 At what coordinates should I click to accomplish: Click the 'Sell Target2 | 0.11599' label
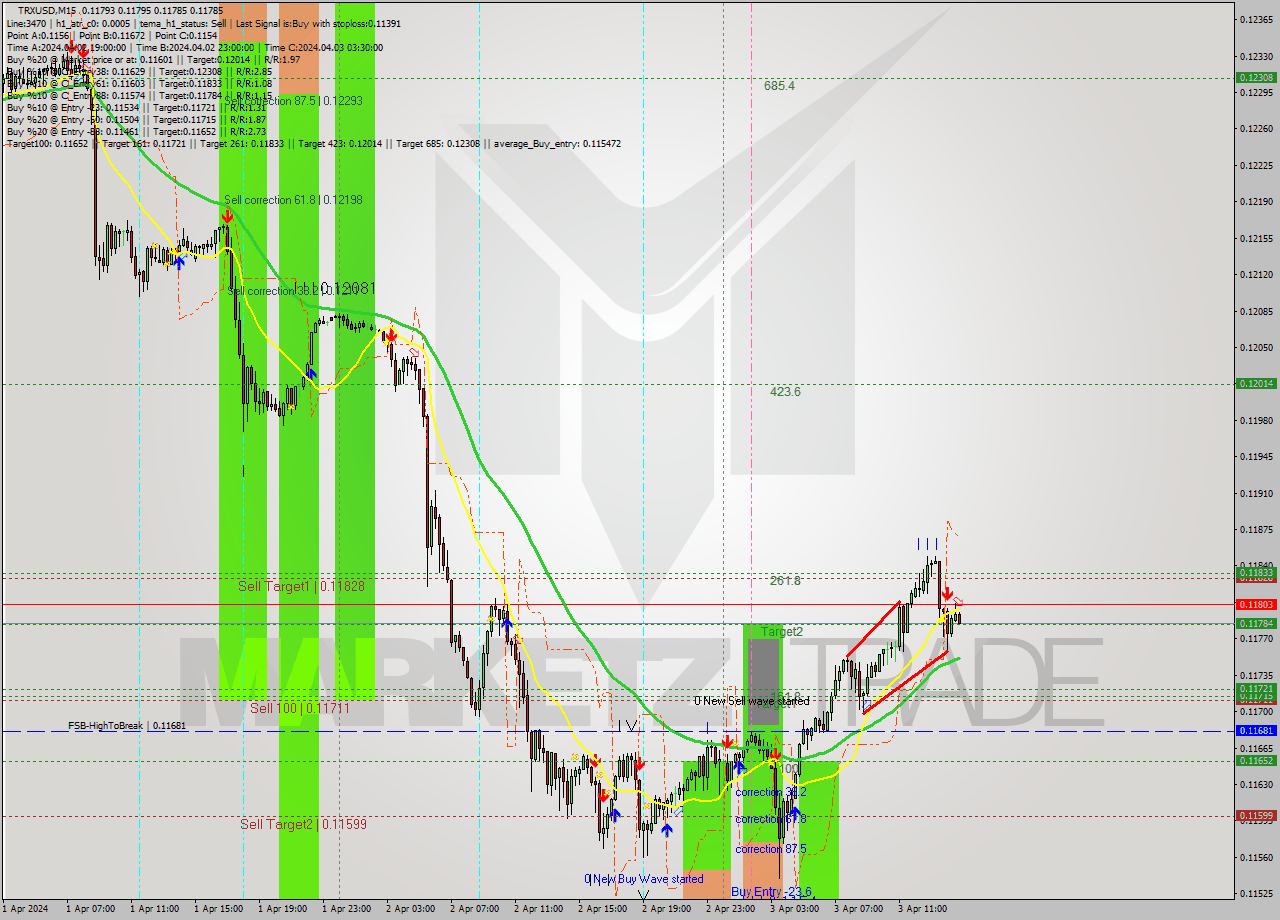[x=303, y=824]
